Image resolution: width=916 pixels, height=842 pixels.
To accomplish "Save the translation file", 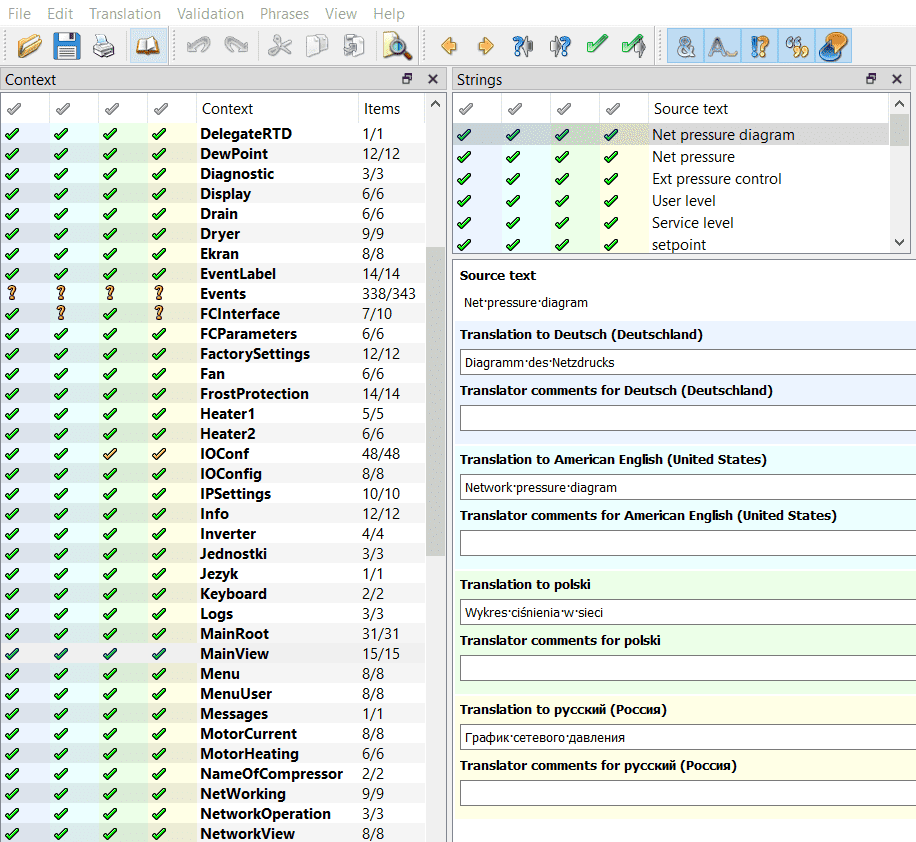I will tap(67, 46).
